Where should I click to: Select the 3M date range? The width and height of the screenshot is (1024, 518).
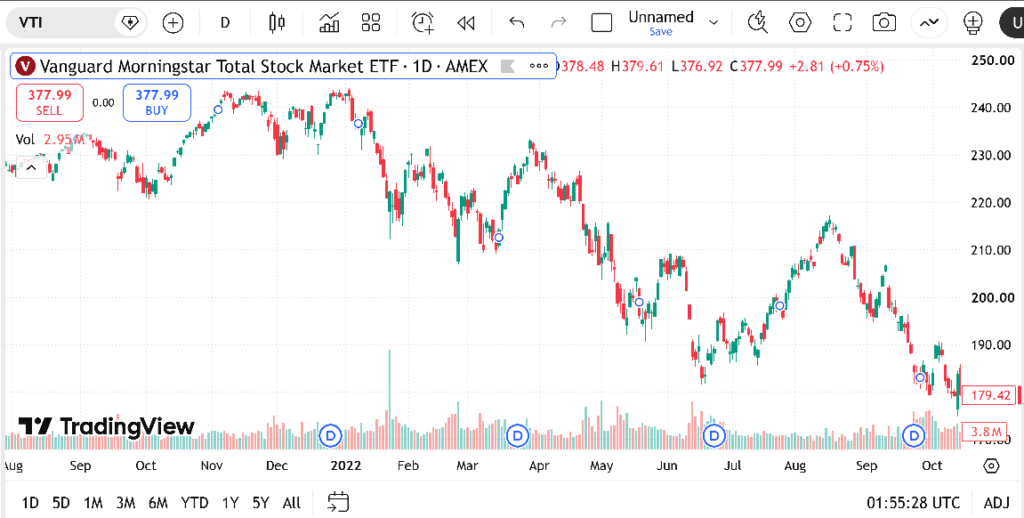[125, 503]
